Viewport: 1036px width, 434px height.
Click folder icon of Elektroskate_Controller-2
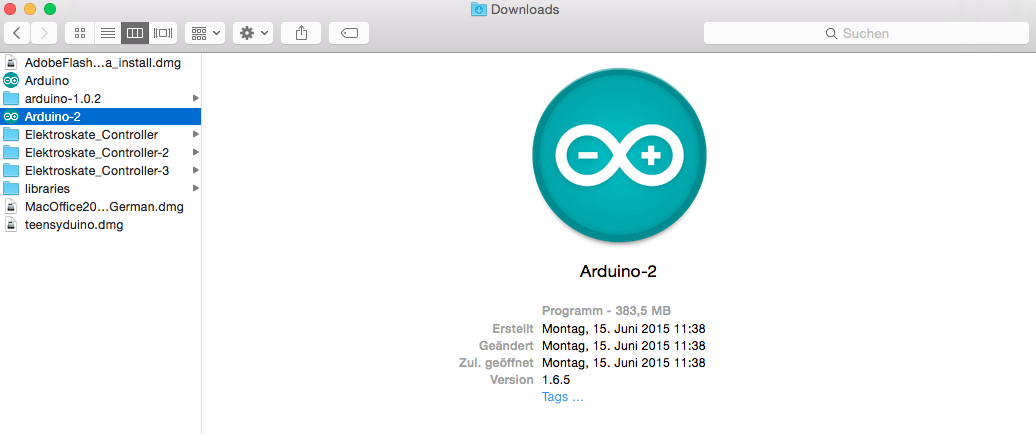point(11,153)
